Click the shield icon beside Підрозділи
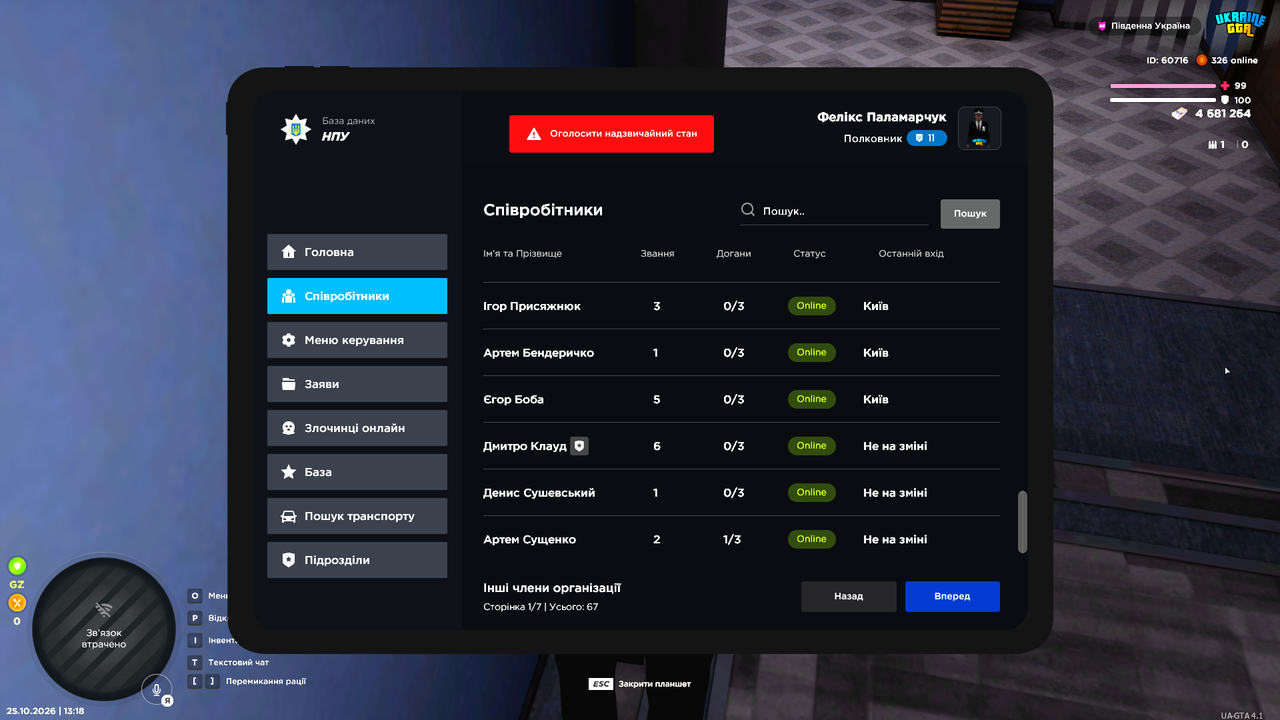Image resolution: width=1280 pixels, height=720 pixels. click(288, 560)
